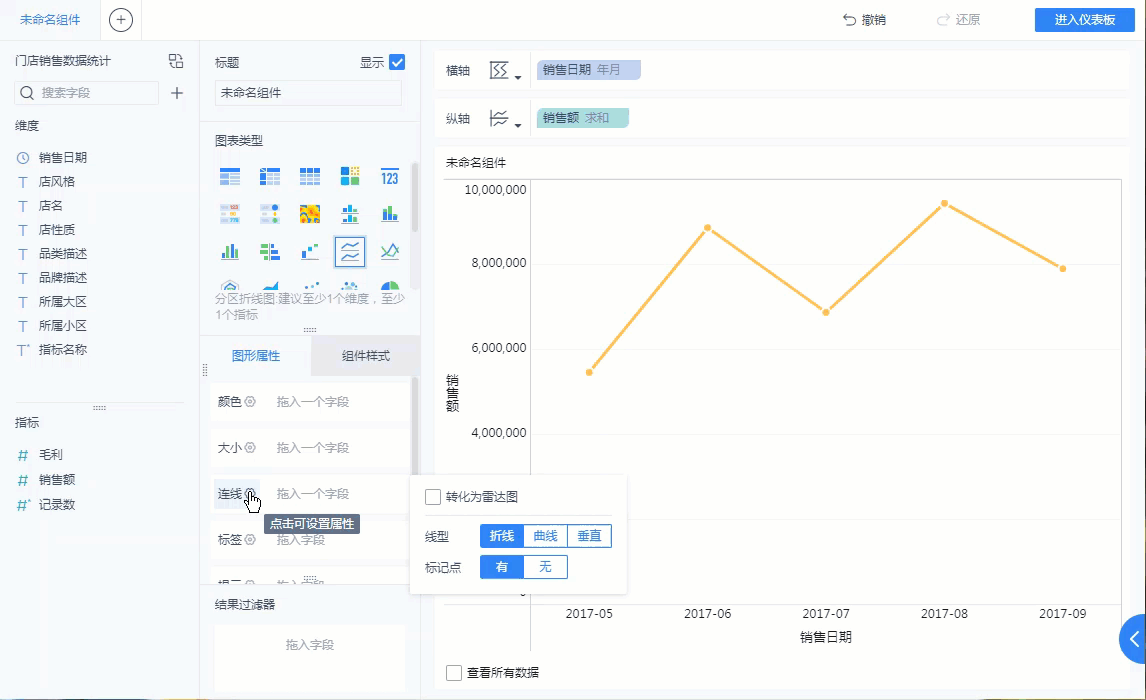Click the chart type list scrollbar
The width and height of the screenshot is (1146, 700).
(414, 197)
